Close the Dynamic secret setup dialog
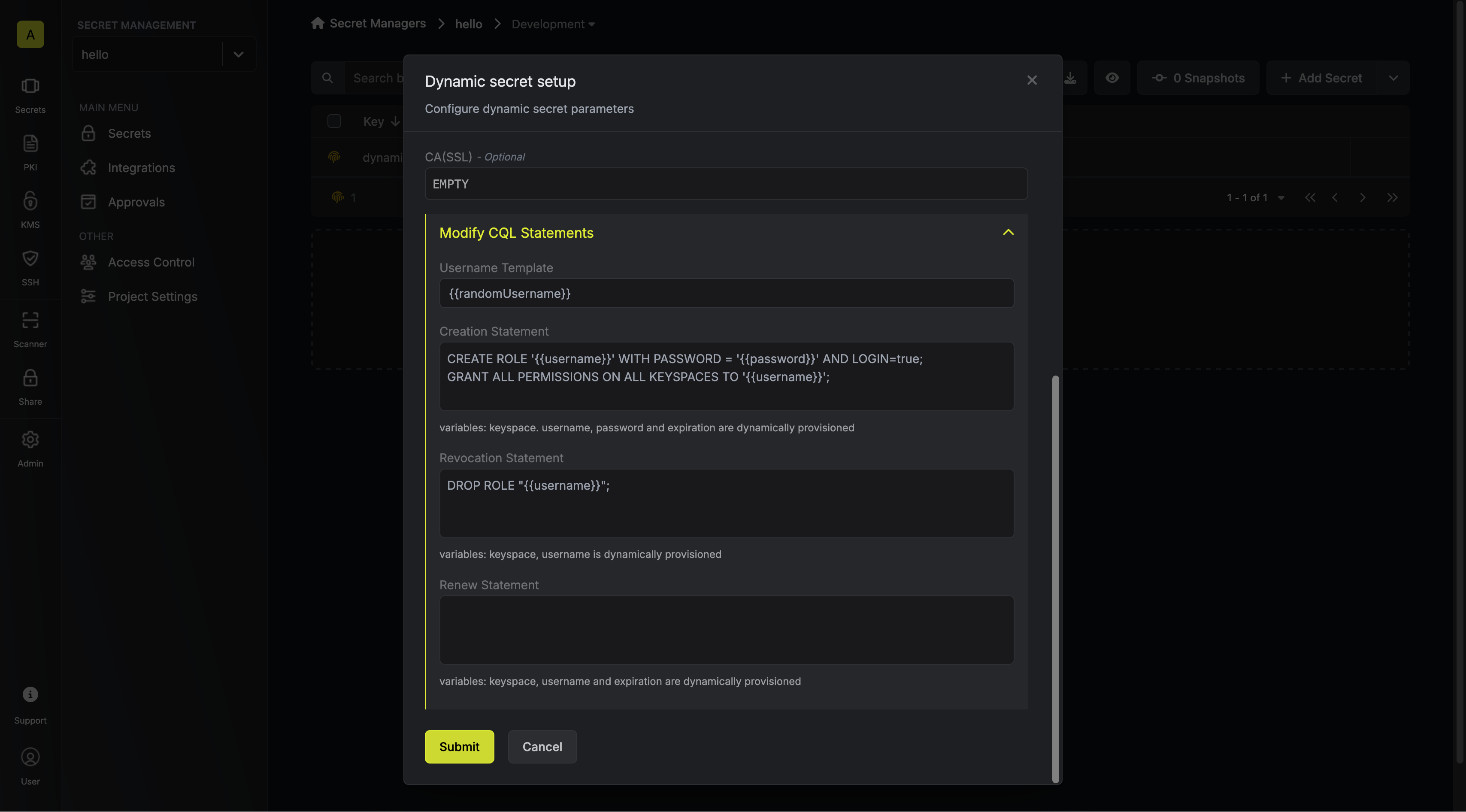The height and width of the screenshot is (812, 1466). 1032,80
